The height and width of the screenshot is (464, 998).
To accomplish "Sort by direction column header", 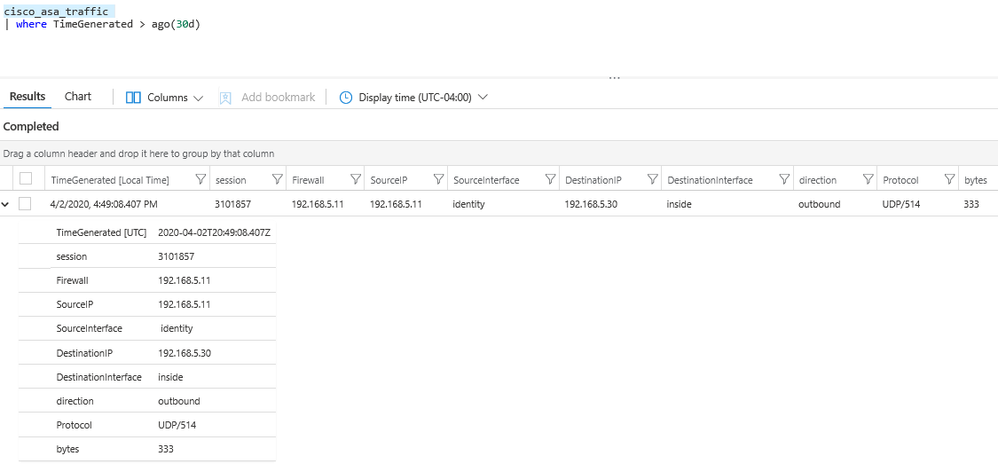I will coord(817,180).
